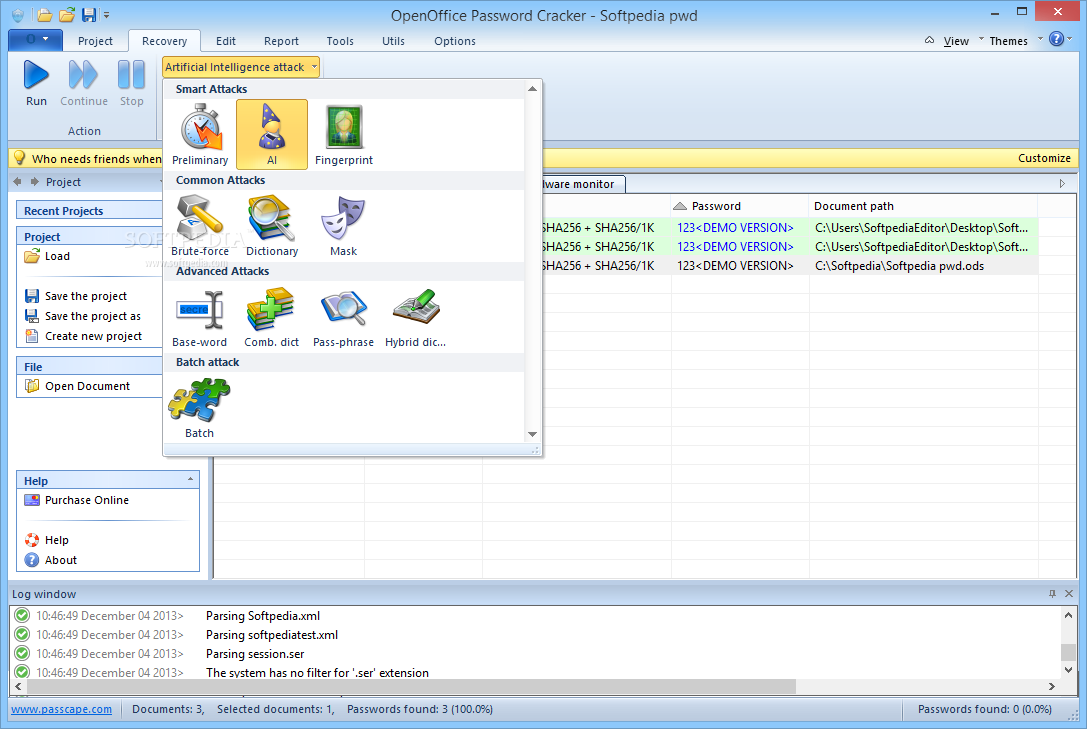Screen dimensions: 1087x729
Task: Choose the Base-word attack icon
Action: (200, 309)
